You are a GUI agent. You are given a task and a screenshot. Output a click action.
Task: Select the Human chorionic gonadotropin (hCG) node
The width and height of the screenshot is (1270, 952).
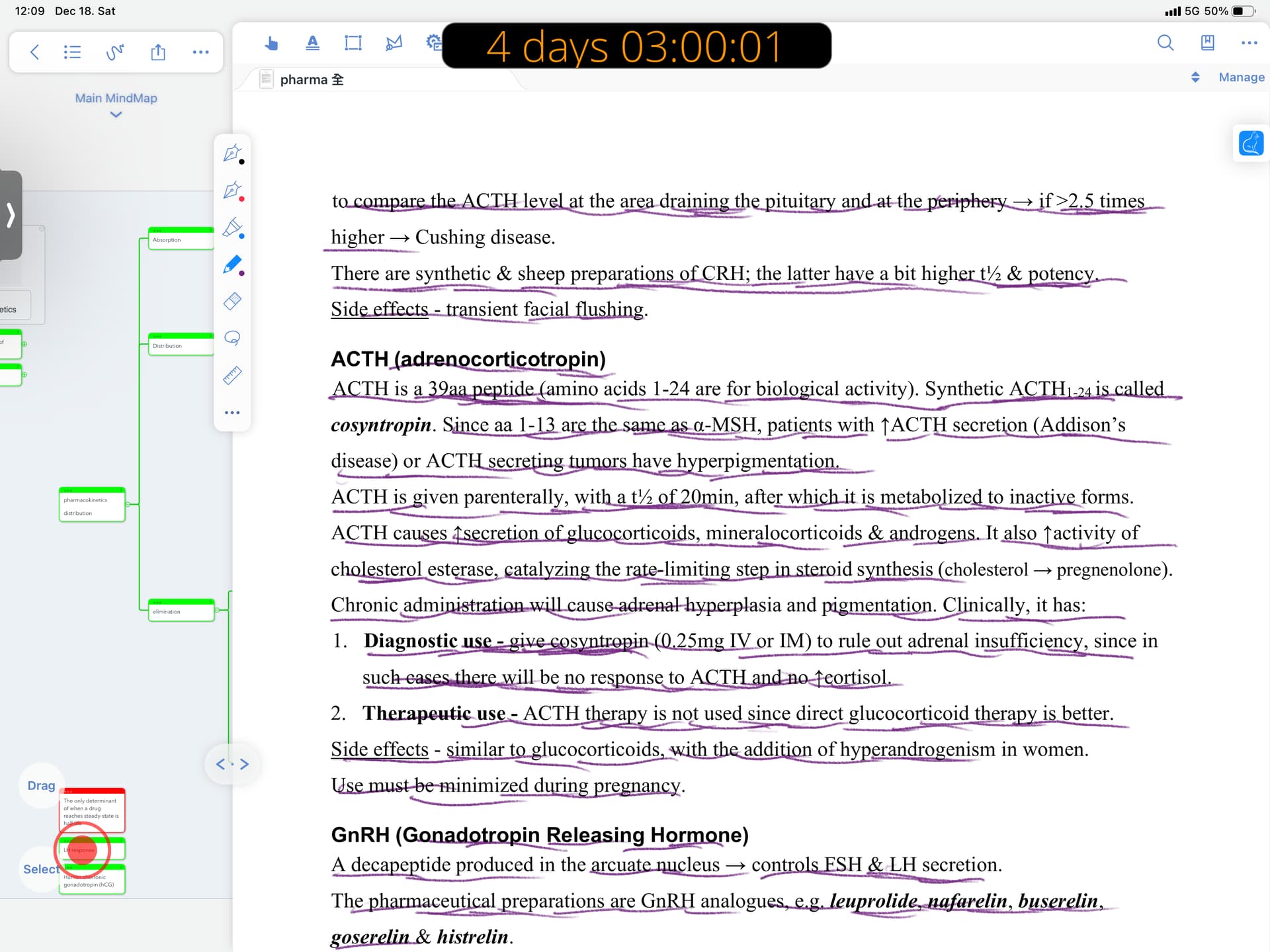pyautogui.click(x=92, y=879)
